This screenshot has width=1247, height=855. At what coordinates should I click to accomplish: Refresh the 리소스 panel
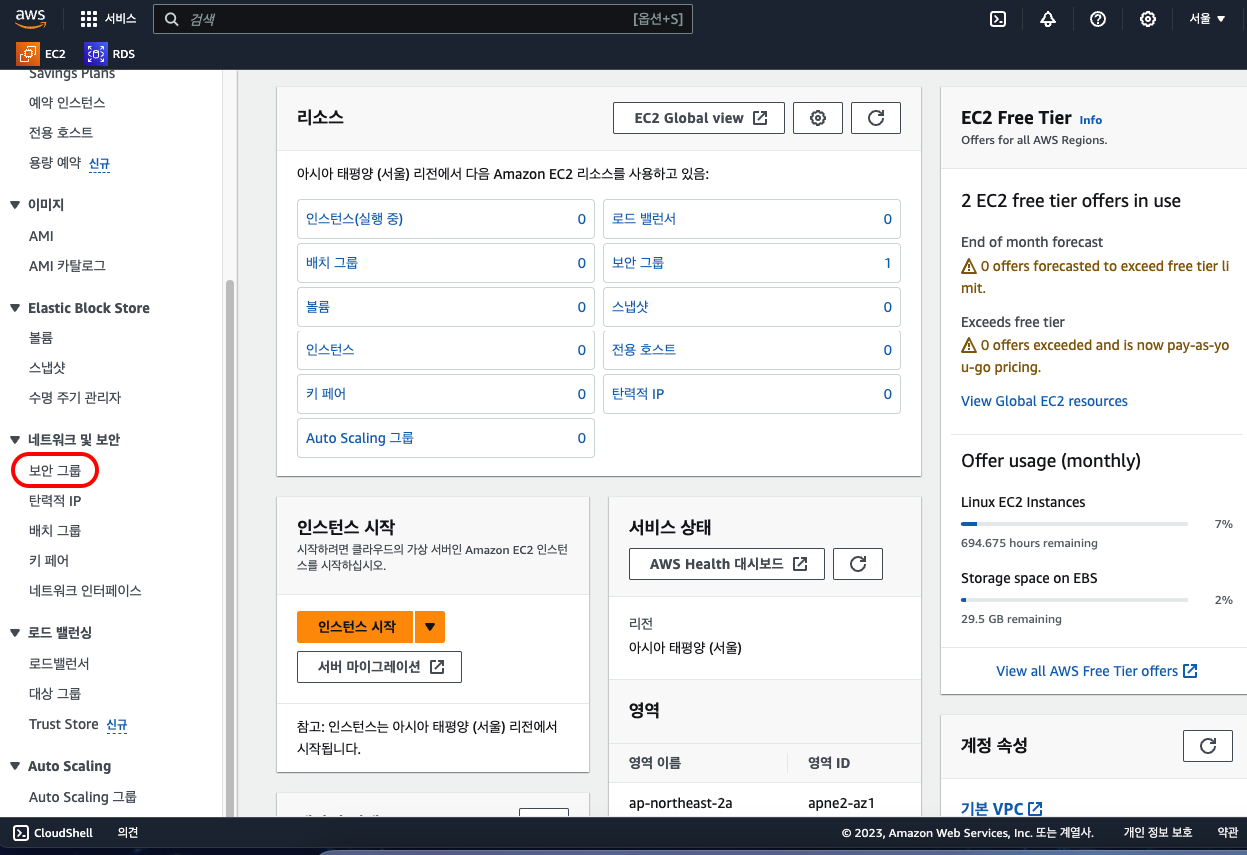click(876, 118)
